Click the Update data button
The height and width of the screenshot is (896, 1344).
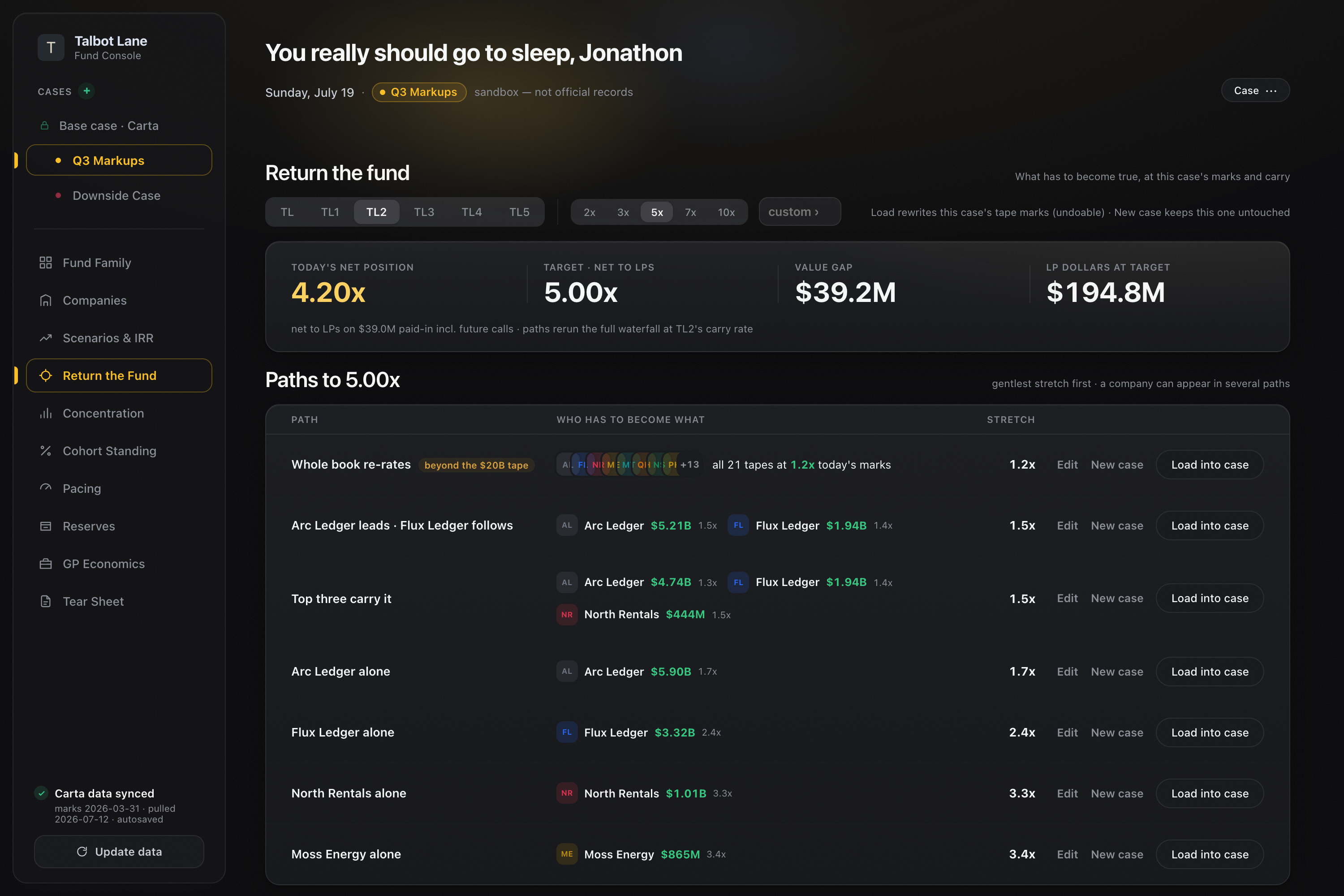coord(119,852)
